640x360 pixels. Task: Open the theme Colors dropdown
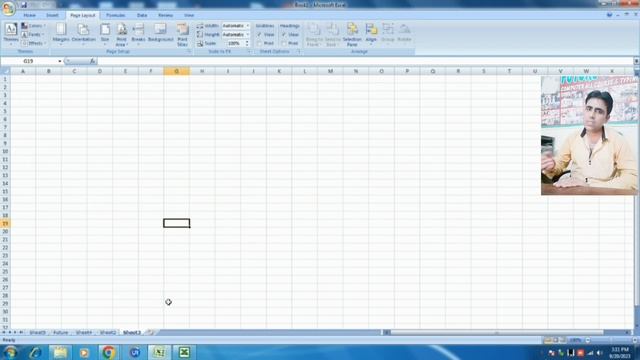point(34,26)
